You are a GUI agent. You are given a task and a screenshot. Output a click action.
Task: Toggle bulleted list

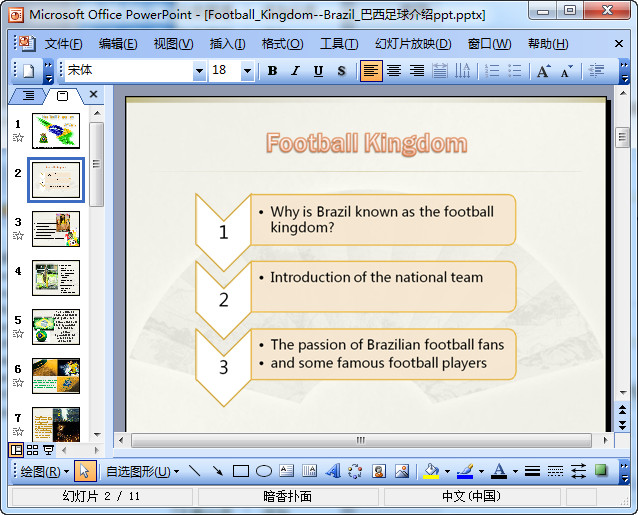[x=515, y=71]
